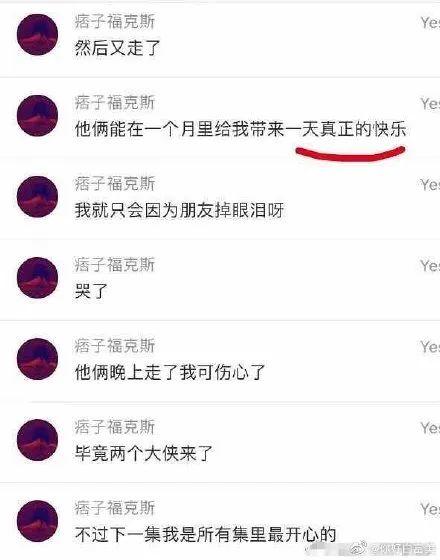The image size is (440, 560).
Task: Tap avatar beside "毕竟两个大侠来了"
Action: 37,440
